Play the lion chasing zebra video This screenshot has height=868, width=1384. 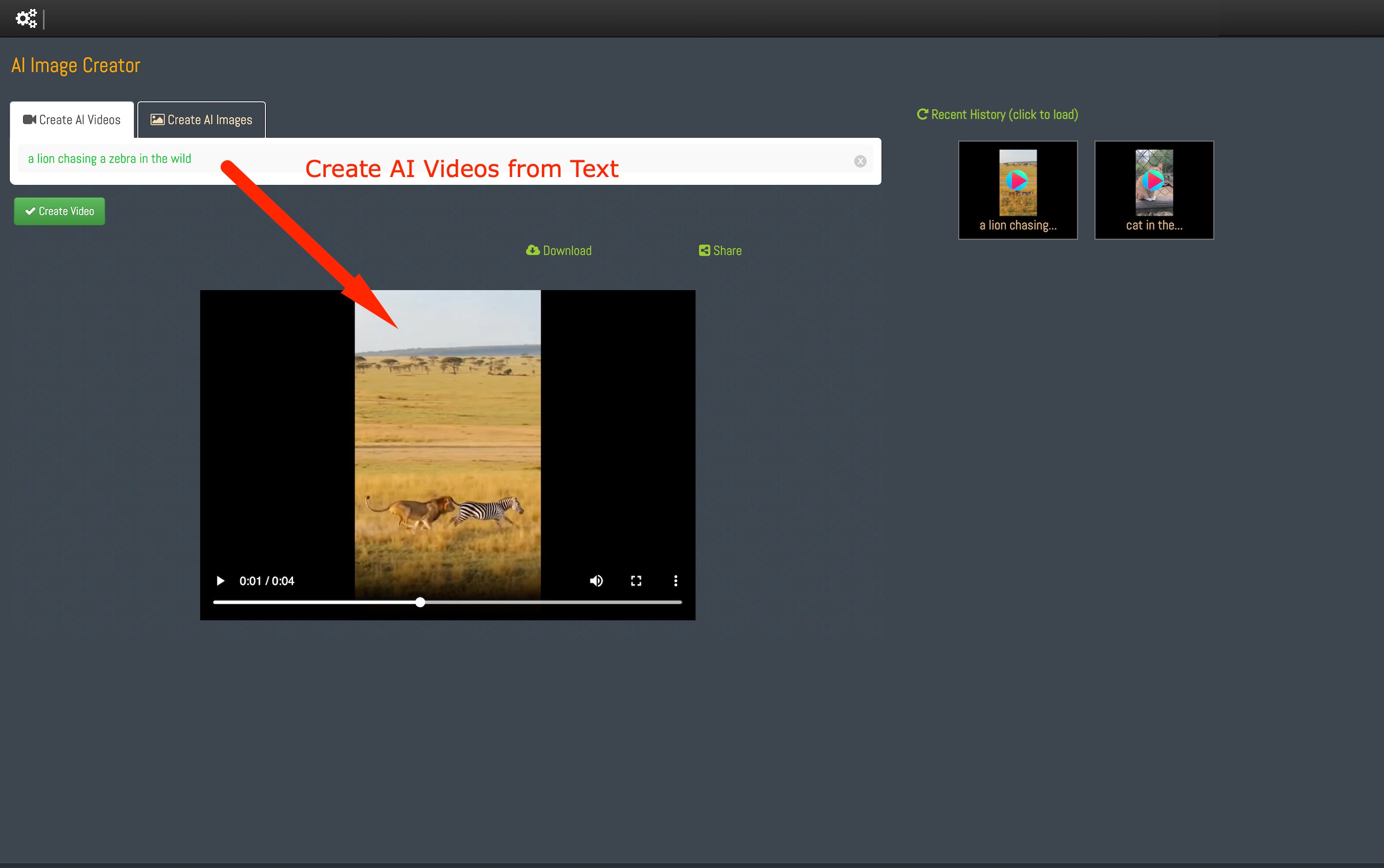(x=220, y=581)
